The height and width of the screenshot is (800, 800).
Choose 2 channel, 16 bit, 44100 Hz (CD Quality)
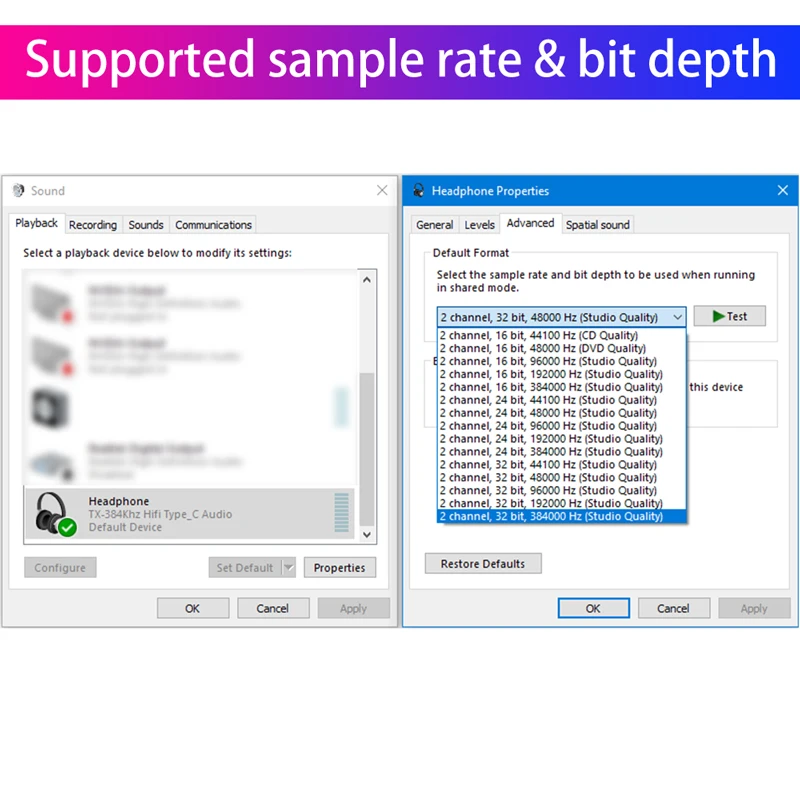561,335
